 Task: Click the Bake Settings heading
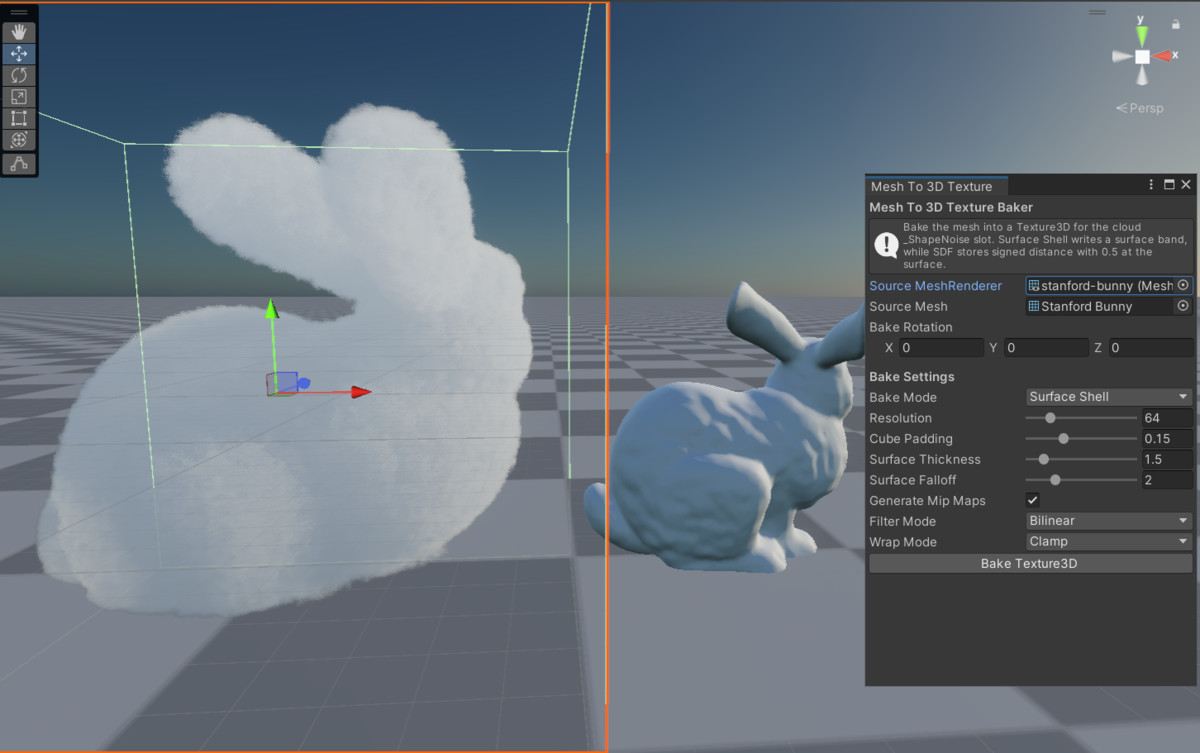911,377
